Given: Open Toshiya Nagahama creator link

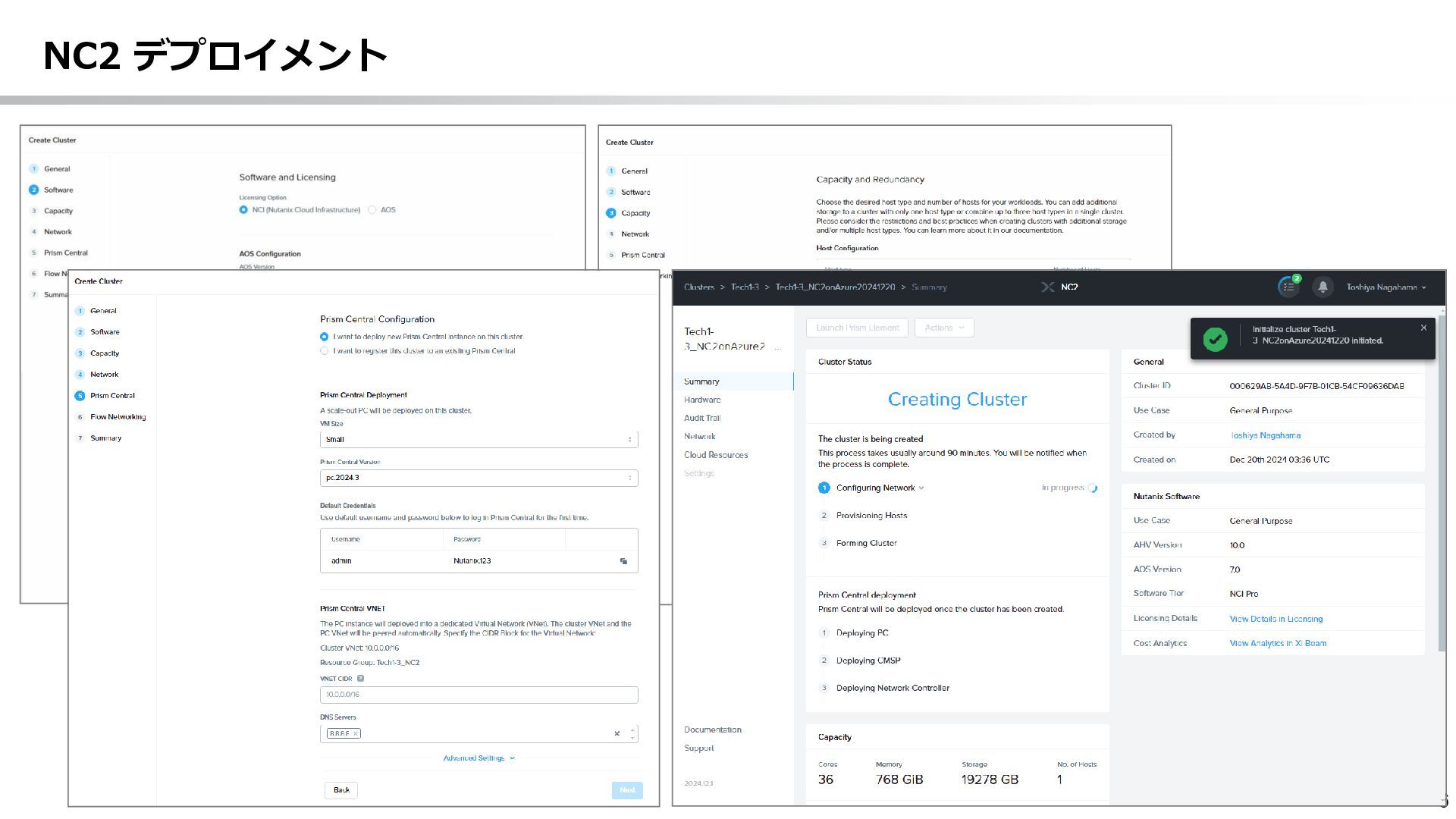Looking at the screenshot, I should (x=1265, y=435).
